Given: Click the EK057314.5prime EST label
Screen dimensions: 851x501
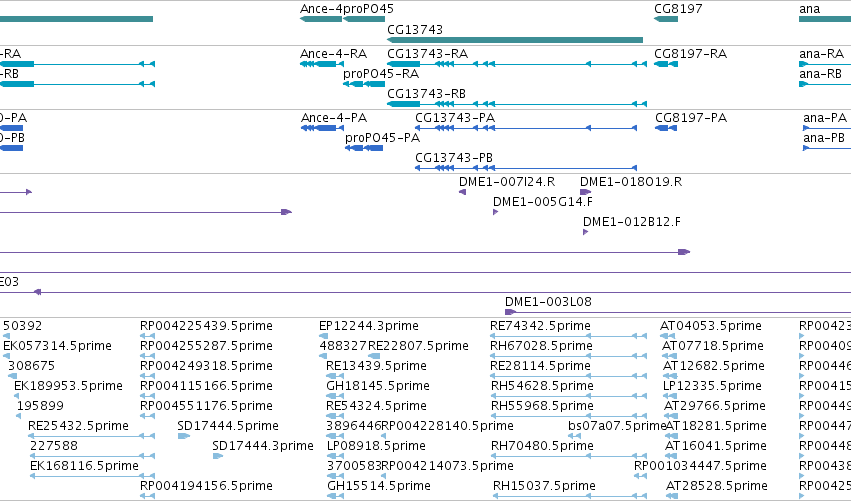Looking at the screenshot, I should tap(57, 346).
